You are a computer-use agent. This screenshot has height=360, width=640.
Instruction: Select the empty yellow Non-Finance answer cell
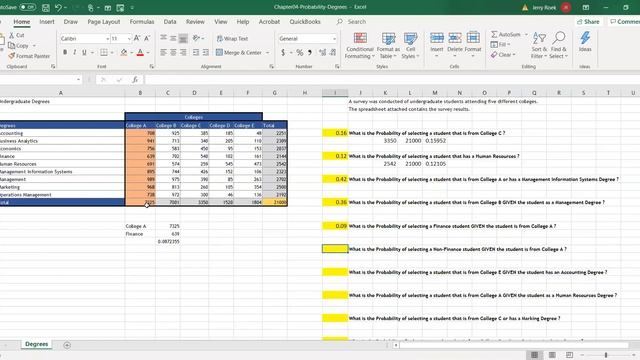pyautogui.click(x=335, y=249)
